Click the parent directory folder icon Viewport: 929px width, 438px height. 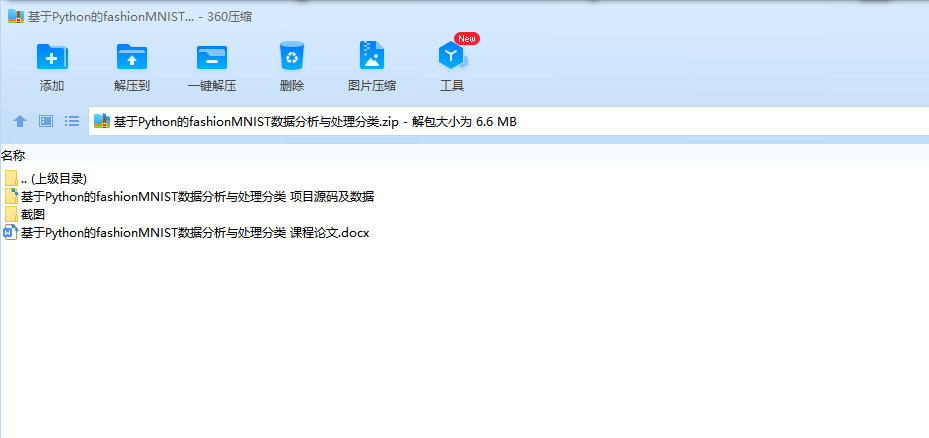(11, 178)
